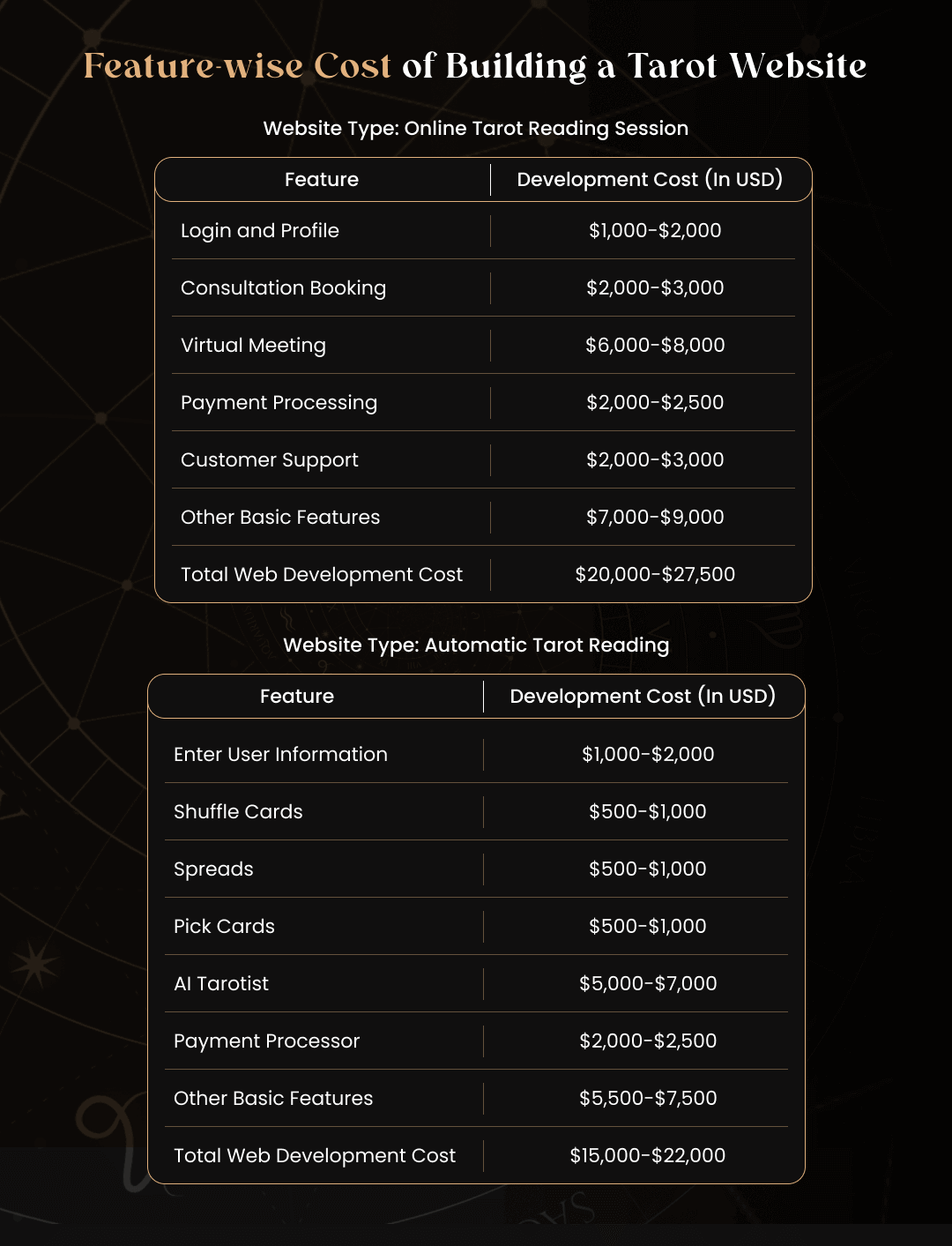The height and width of the screenshot is (1246, 952).
Task: Select the Automatic Tarot Reading subtitle
Action: click(476, 645)
